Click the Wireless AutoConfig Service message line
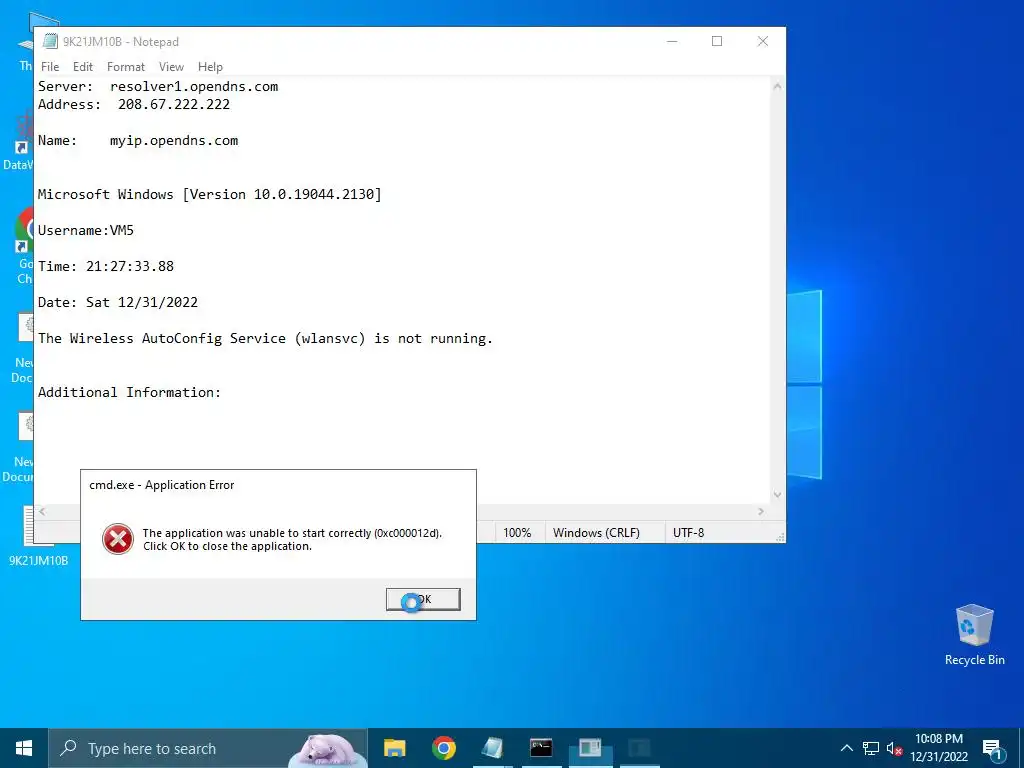1024x768 pixels. (265, 338)
